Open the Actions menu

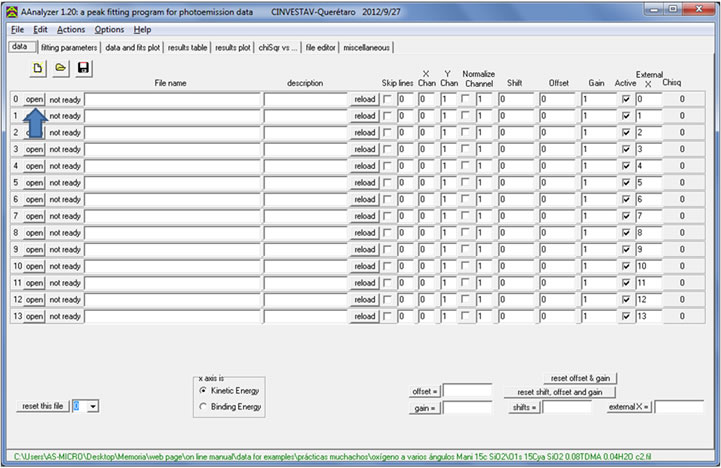tap(71, 30)
